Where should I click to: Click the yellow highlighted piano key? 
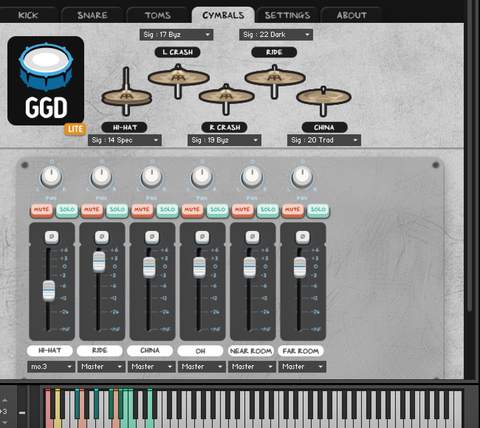[58, 409]
